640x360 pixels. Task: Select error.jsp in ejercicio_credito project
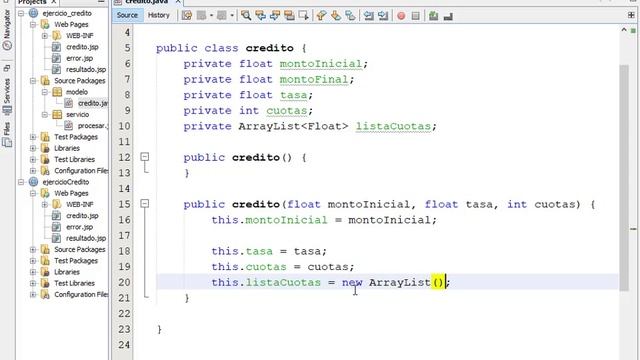tap(79, 58)
